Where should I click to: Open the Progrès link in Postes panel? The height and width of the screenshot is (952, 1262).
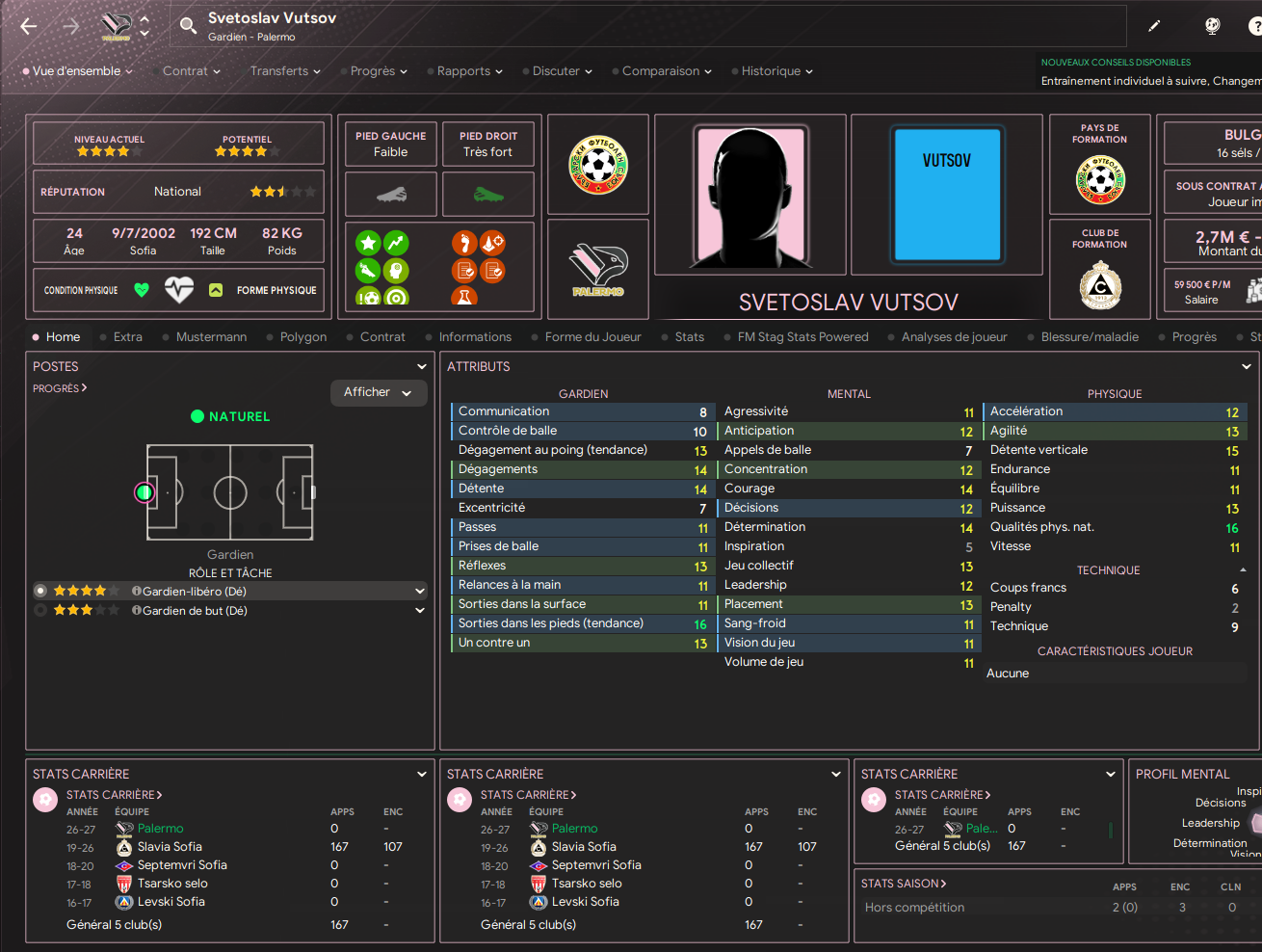(60, 388)
